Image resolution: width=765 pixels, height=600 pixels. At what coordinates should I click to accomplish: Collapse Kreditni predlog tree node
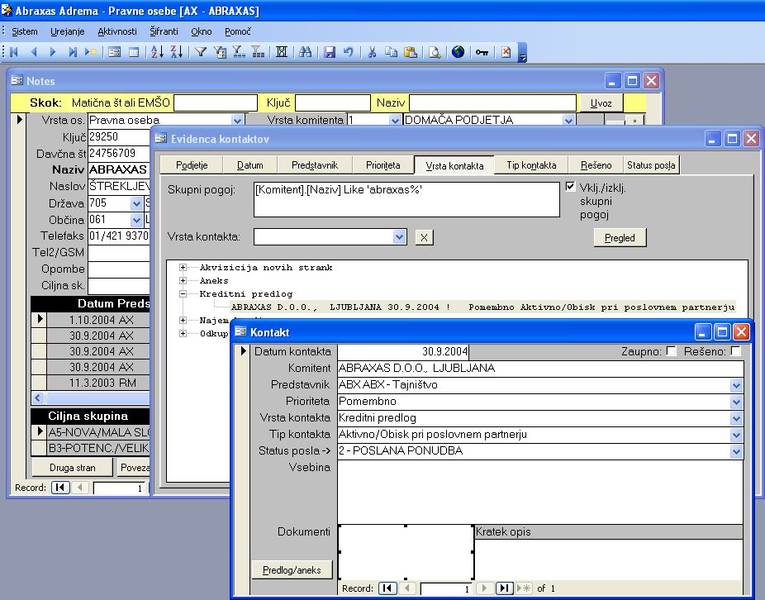pyautogui.click(x=182, y=294)
